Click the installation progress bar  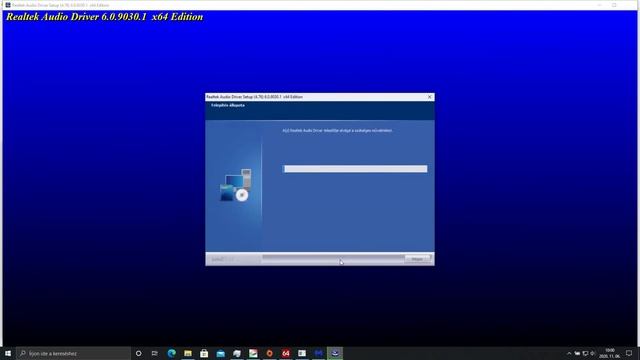pyautogui.click(x=356, y=169)
